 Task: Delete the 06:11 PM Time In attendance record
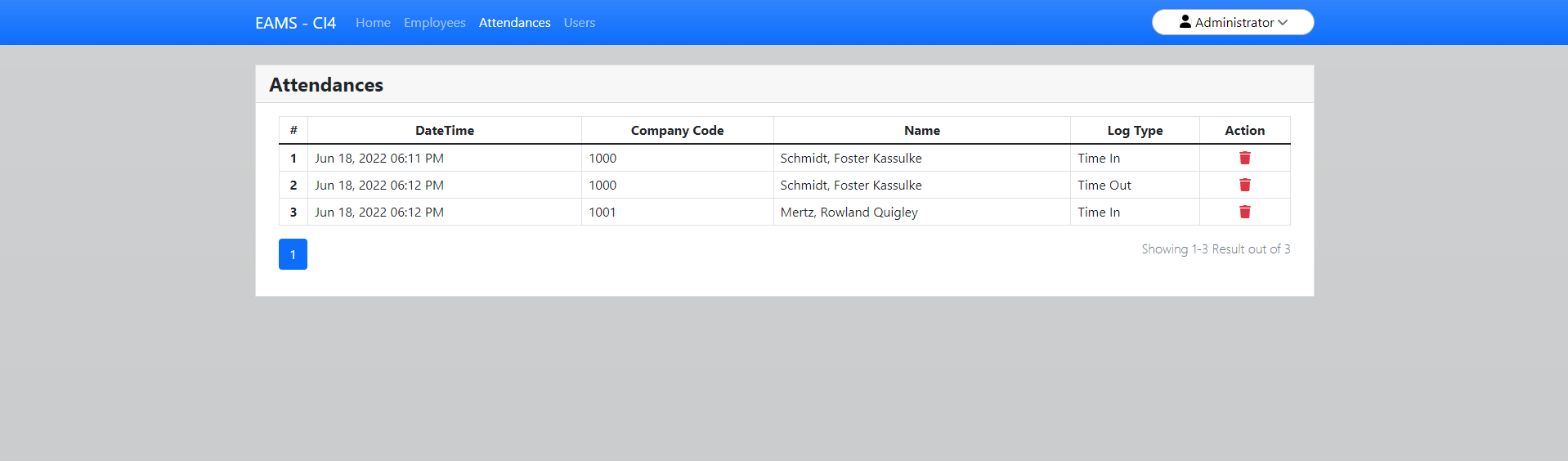(1244, 158)
